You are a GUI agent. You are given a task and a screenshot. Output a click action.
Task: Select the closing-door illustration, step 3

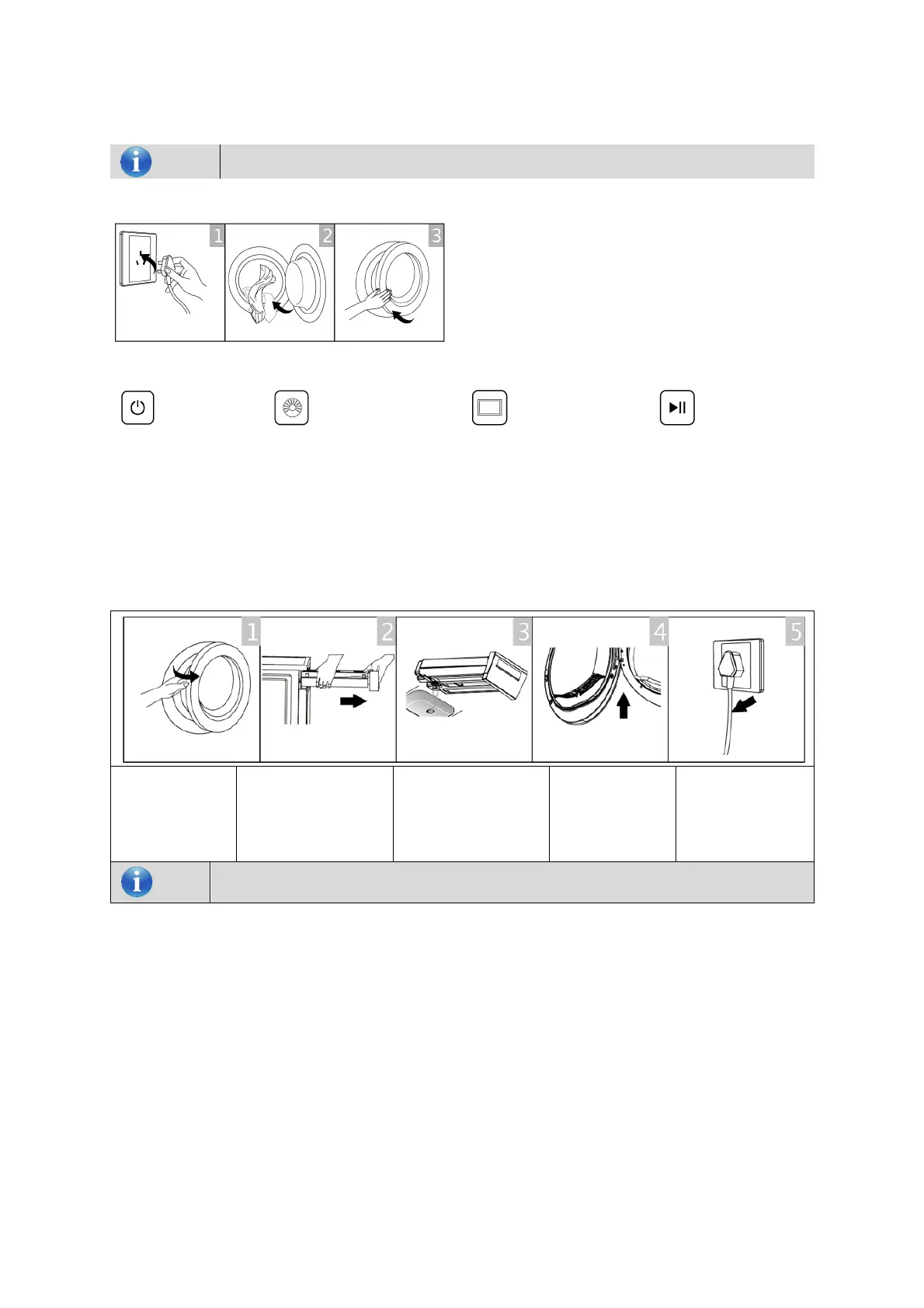click(389, 283)
